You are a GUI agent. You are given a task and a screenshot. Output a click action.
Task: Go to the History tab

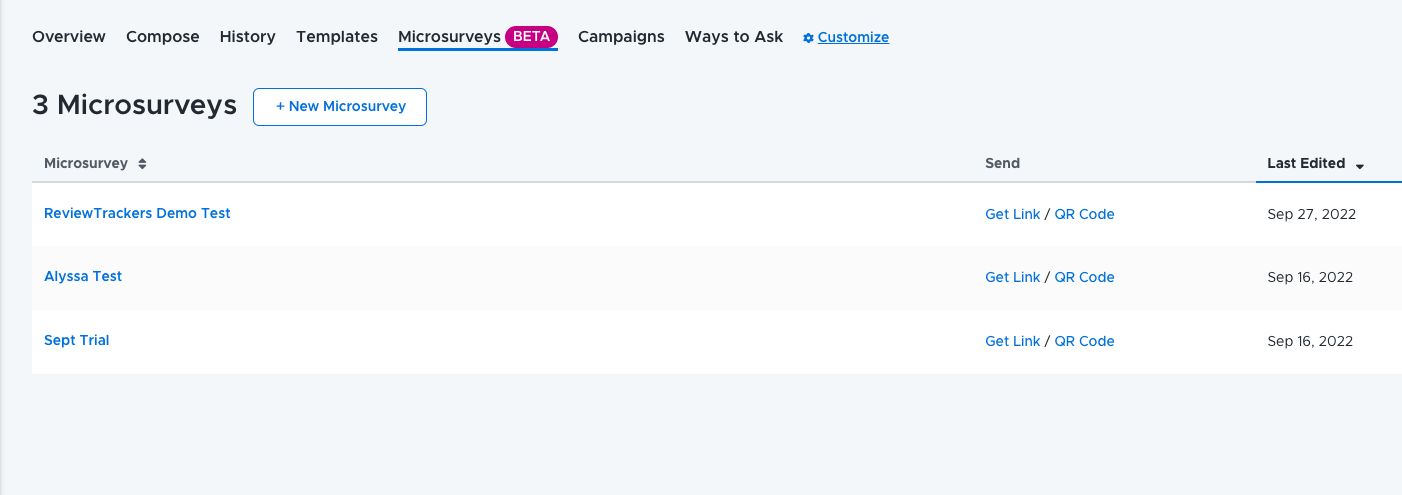(x=248, y=37)
